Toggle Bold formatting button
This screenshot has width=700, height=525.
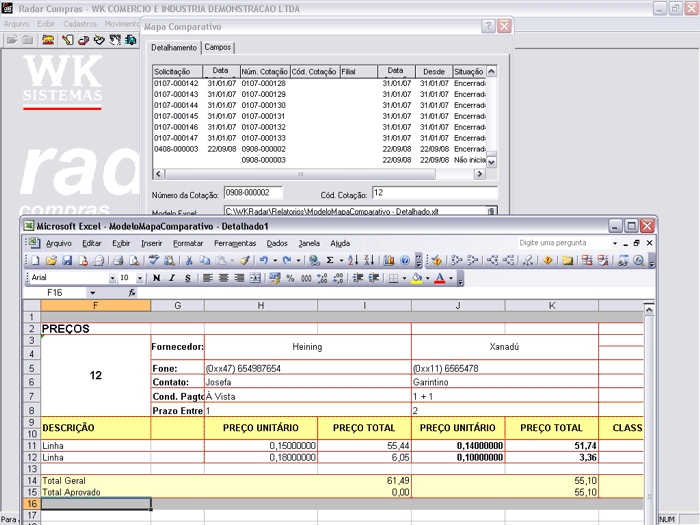[x=158, y=278]
